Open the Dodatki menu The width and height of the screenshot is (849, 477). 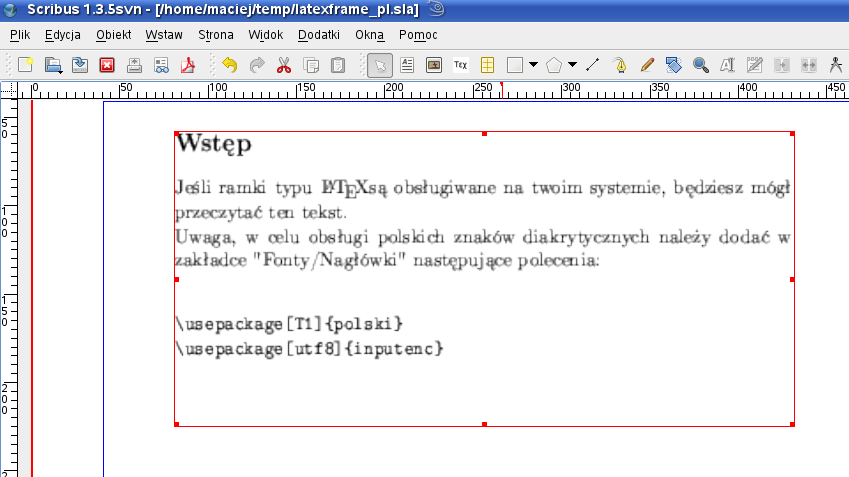tap(319, 35)
